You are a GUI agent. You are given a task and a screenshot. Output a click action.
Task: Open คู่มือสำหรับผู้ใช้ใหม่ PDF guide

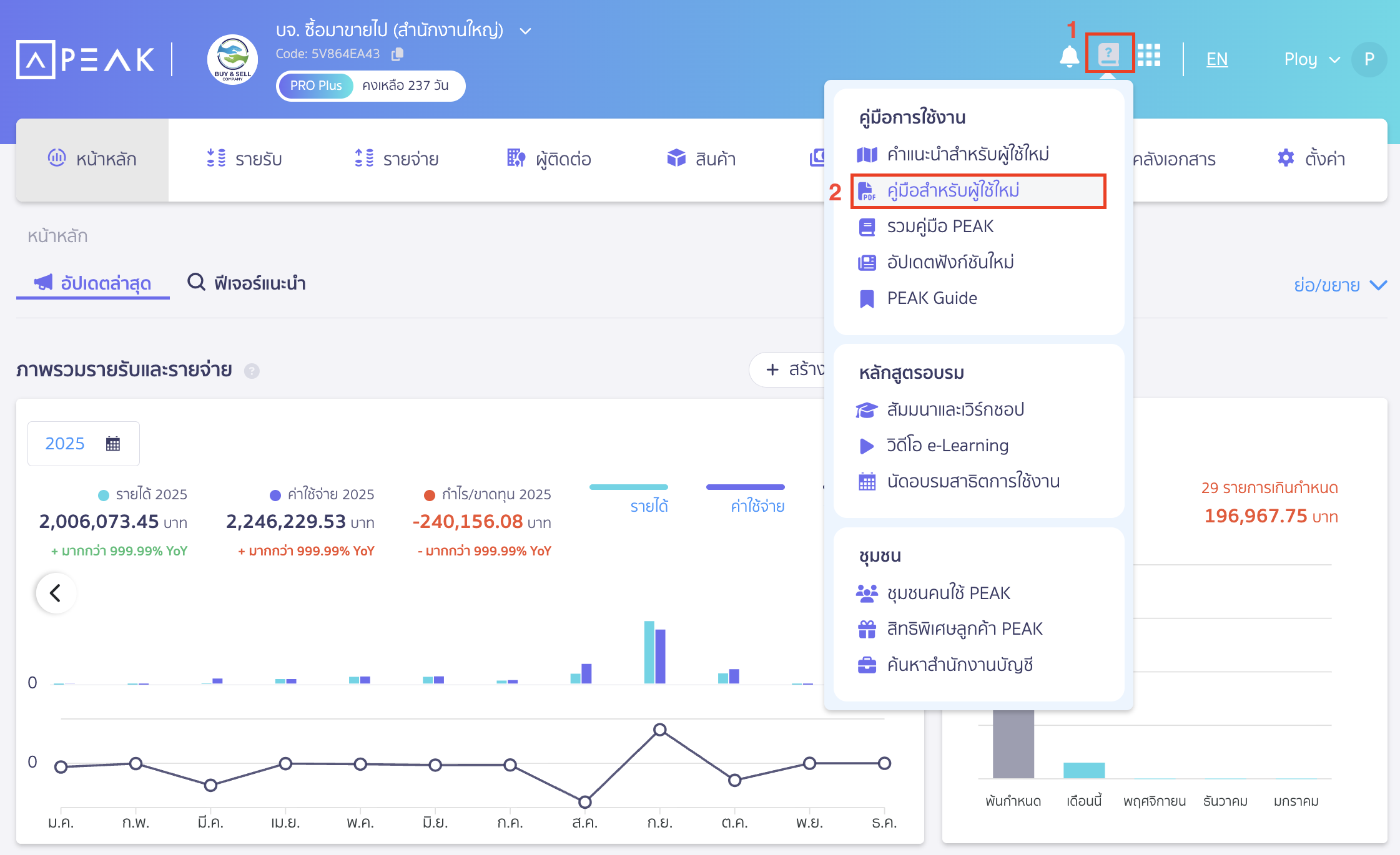(x=953, y=190)
